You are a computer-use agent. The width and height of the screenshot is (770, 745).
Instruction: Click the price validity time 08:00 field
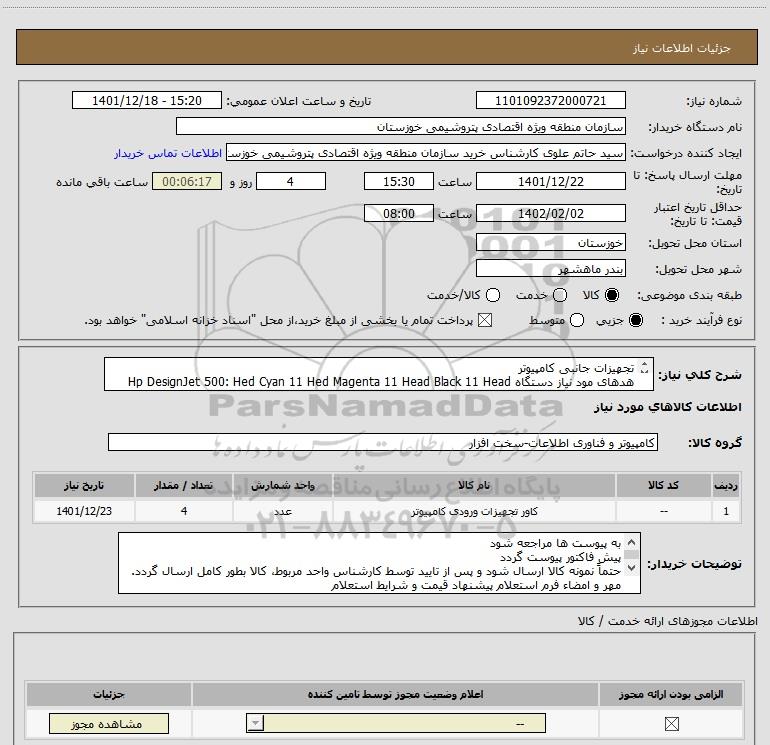[399, 213]
